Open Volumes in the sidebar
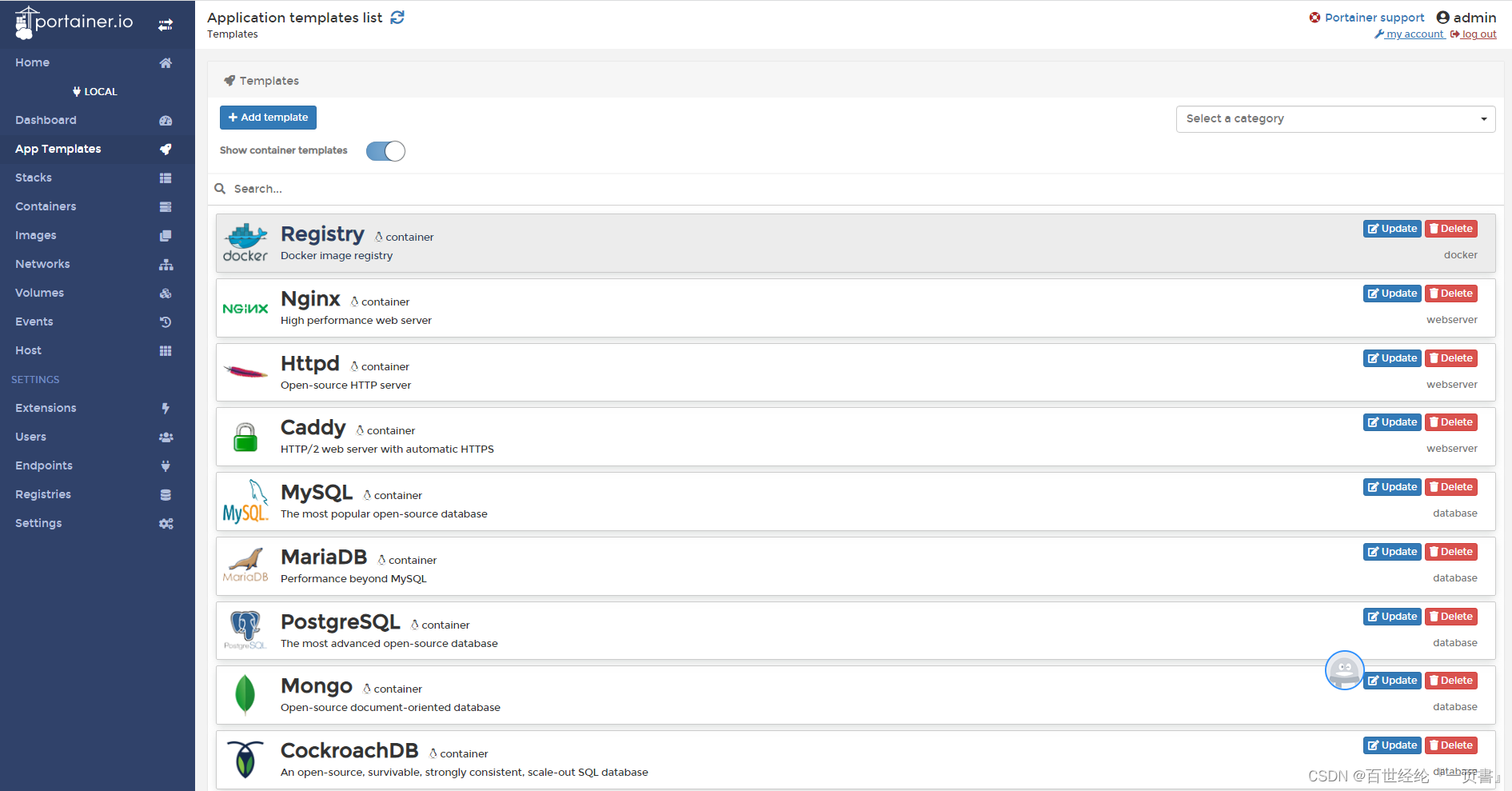Viewport: 1512px width, 791px height. (x=39, y=294)
